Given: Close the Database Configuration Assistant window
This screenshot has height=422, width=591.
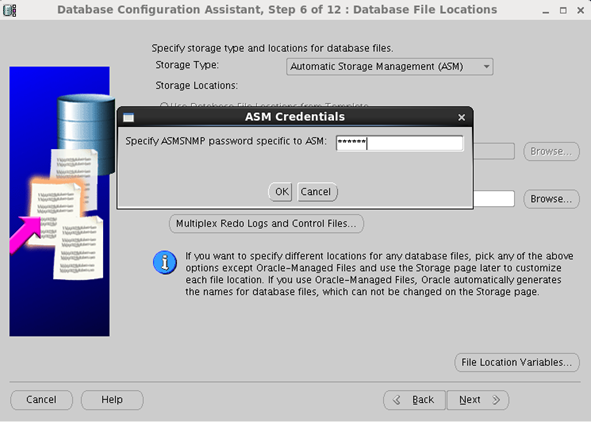Looking at the screenshot, I should click(x=580, y=11).
